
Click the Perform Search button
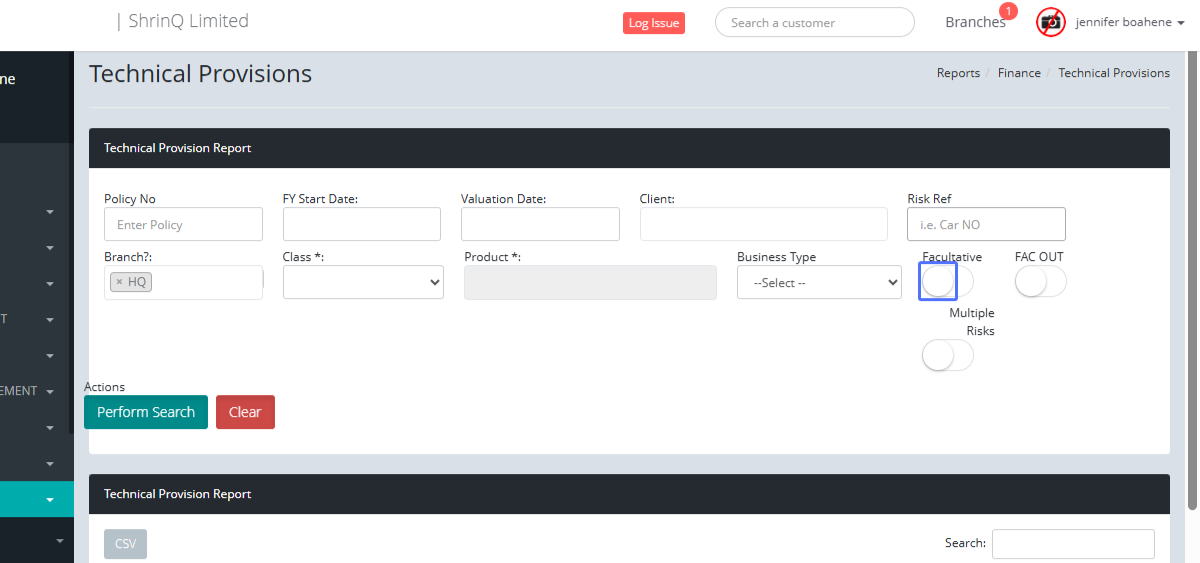(146, 412)
